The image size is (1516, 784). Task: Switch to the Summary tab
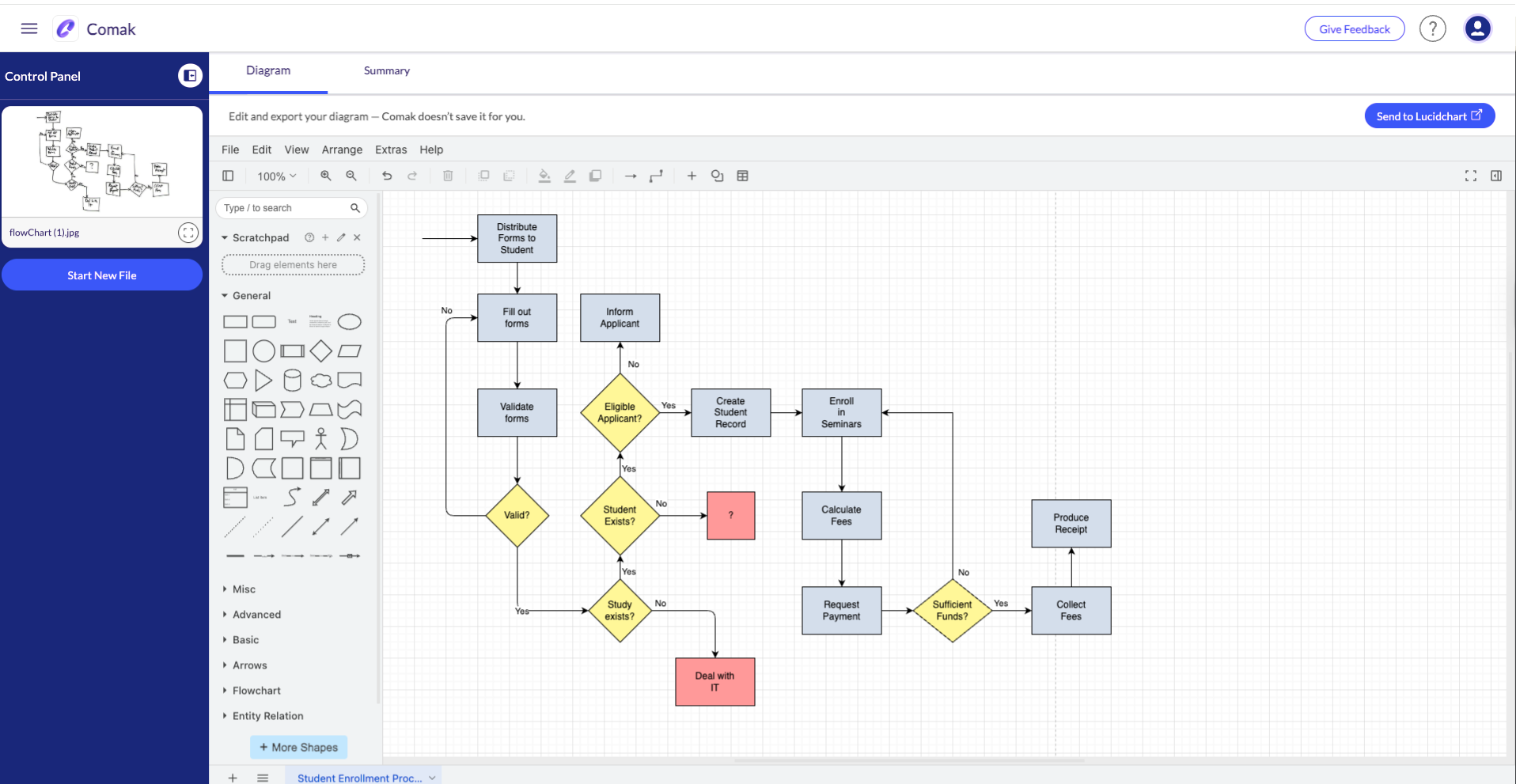click(x=386, y=70)
